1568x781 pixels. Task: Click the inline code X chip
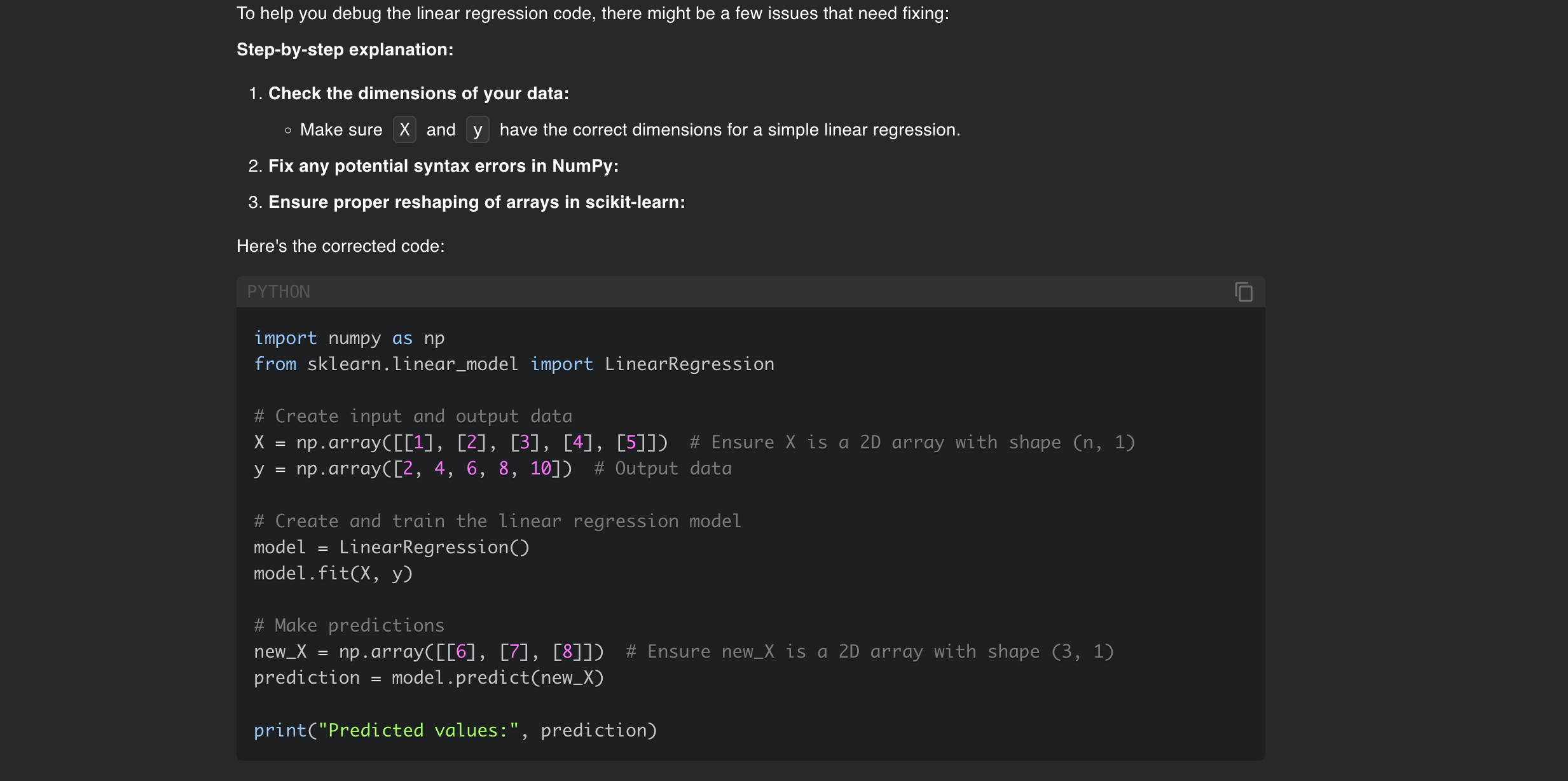pos(404,130)
